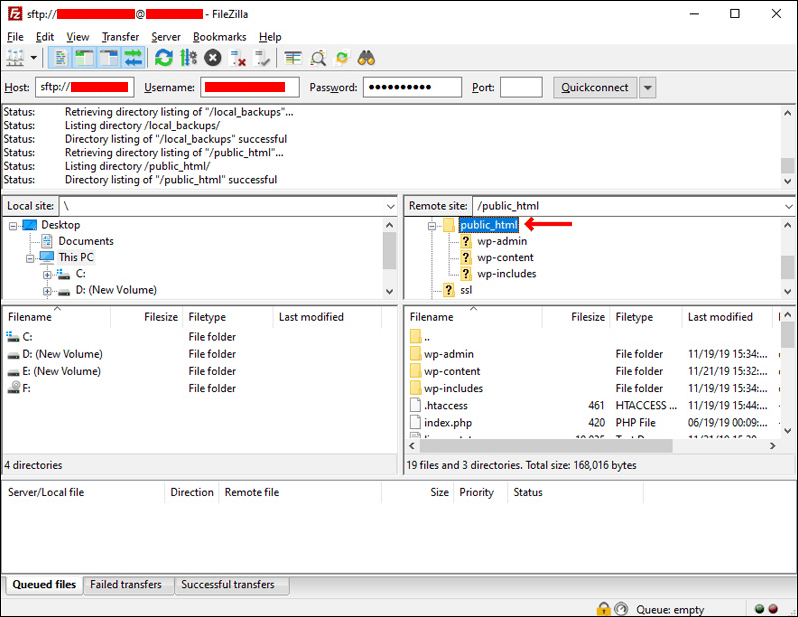Open the Help menu
Image resolution: width=798 pixels, height=617 pixels.
[270, 37]
